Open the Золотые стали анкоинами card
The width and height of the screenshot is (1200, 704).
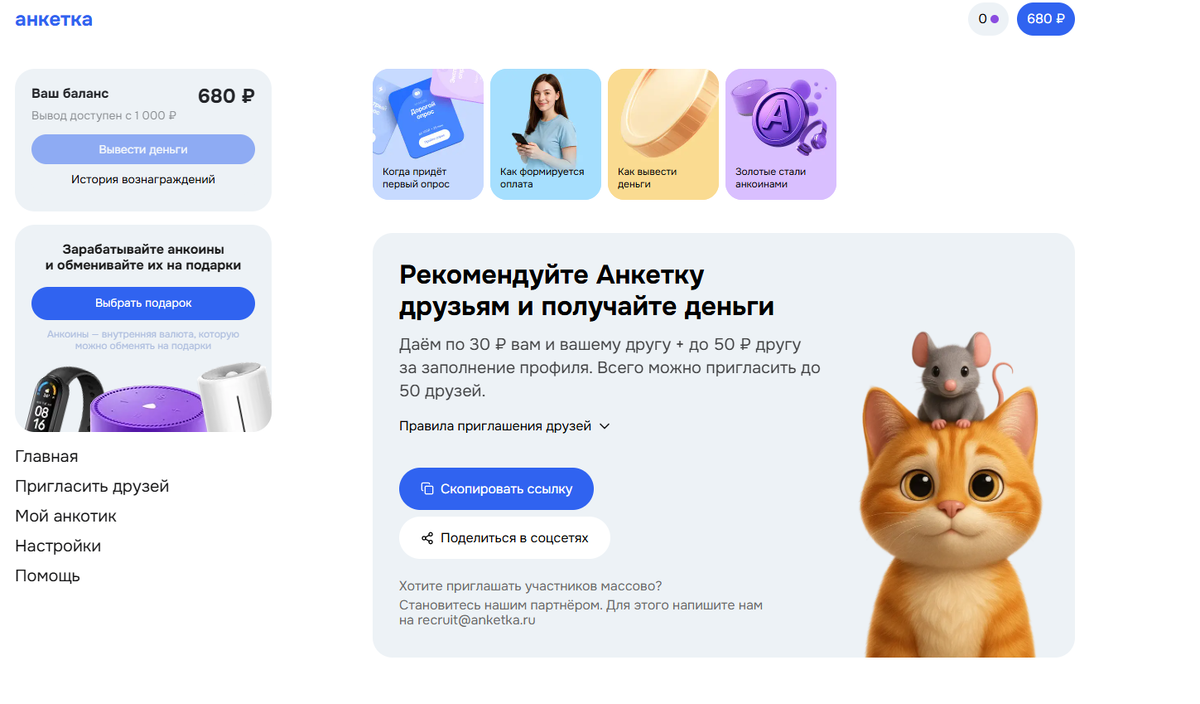[x=780, y=134]
